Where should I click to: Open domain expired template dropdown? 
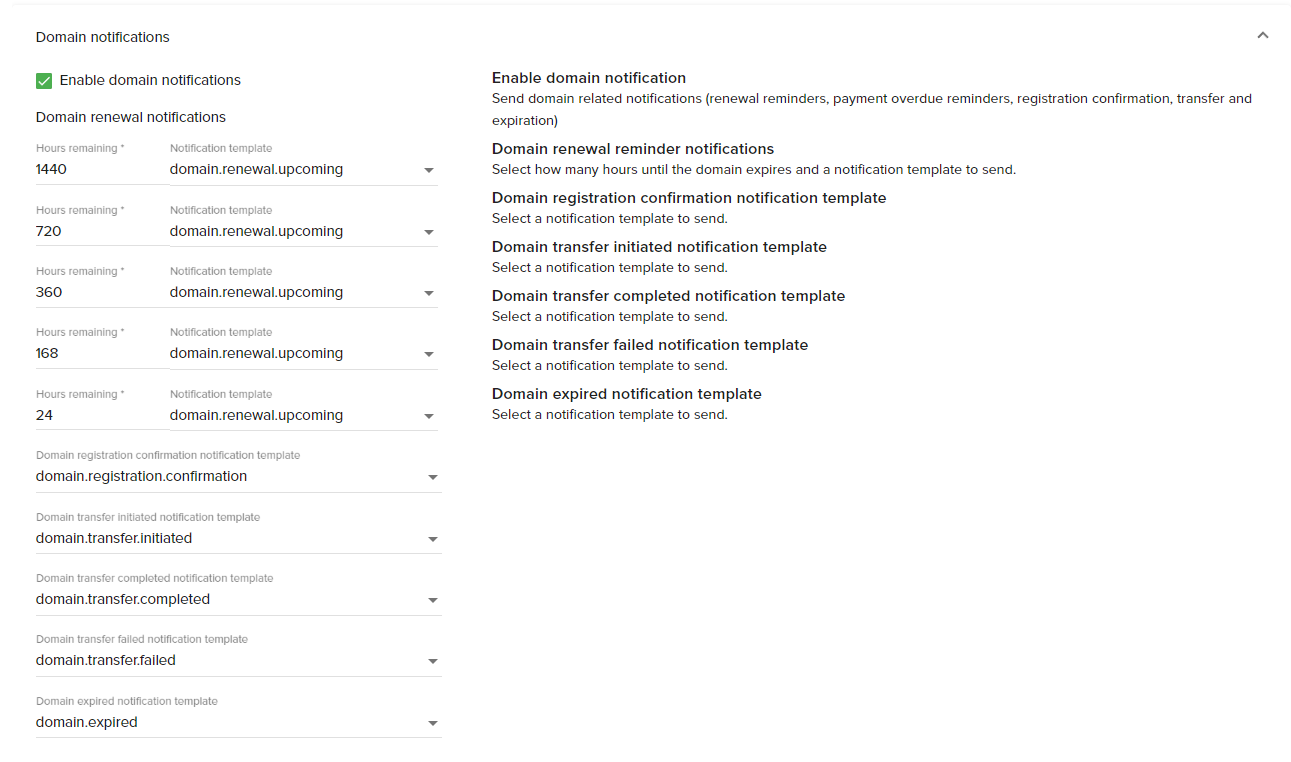tap(238, 723)
